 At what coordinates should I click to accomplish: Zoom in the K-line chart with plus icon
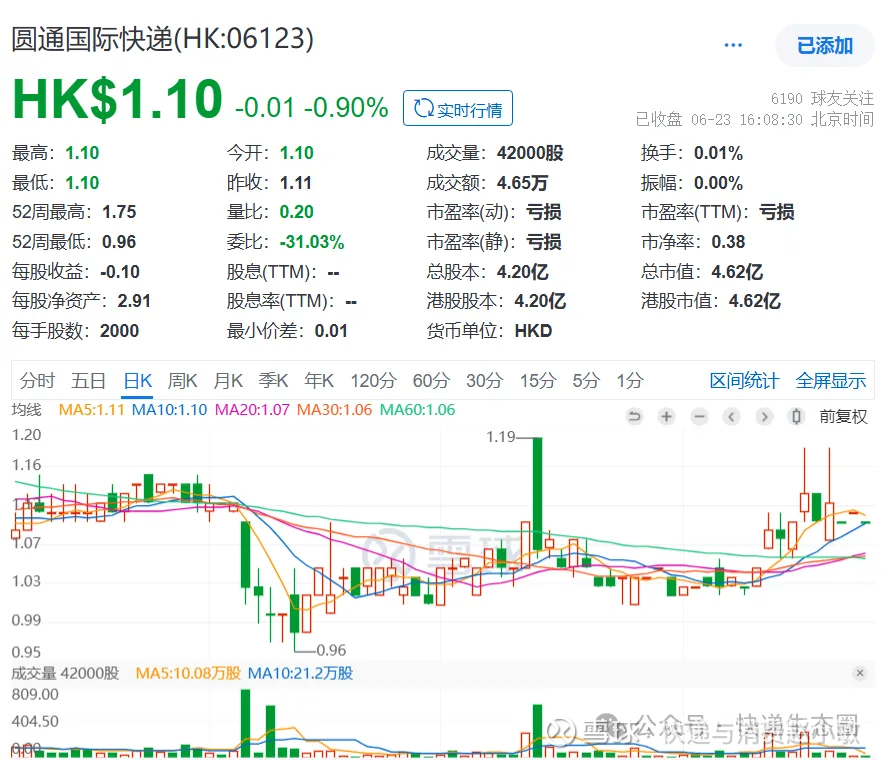pos(667,417)
